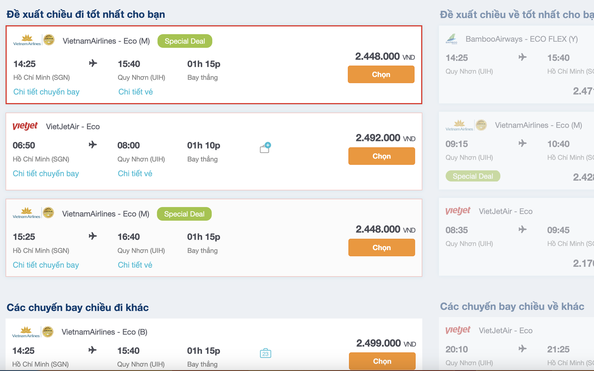Screen dimensions: 594x371
Task: Click airplane icon on 15:25 departure flight
Action: [93, 236]
